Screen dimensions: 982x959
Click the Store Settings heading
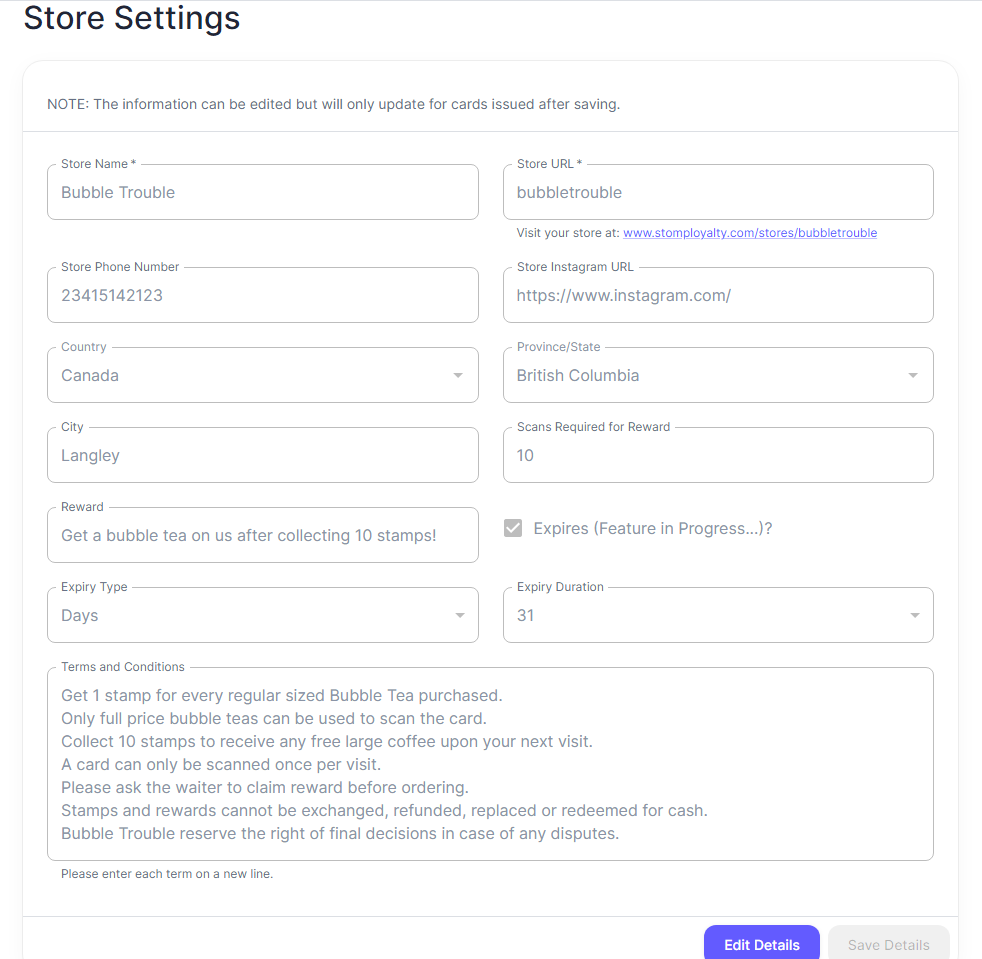[x=132, y=18]
